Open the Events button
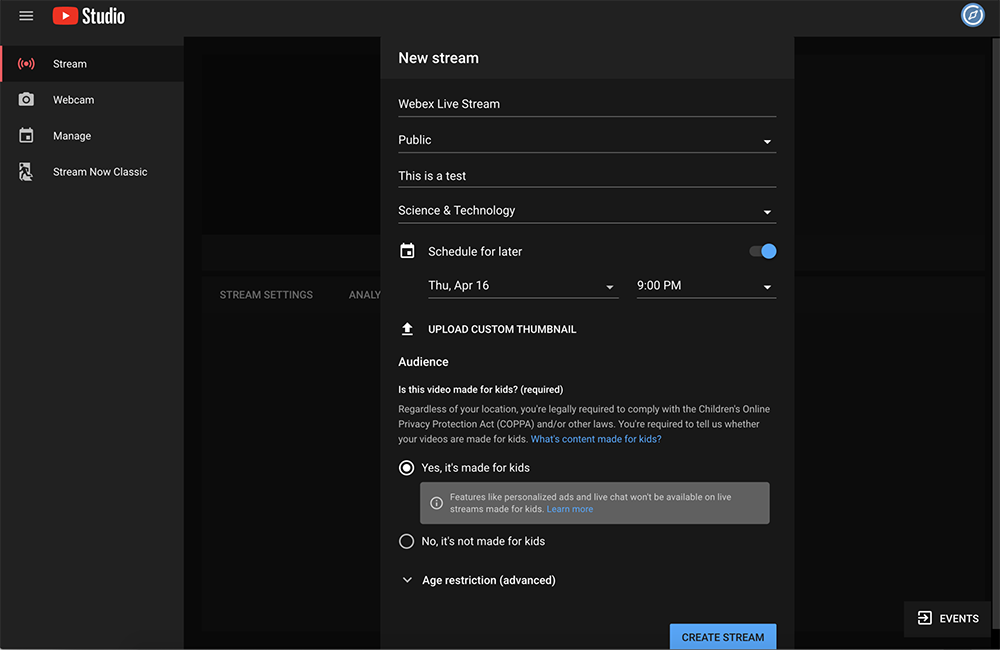The width and height of the screenshot is (1000, 650). [948, 618]
